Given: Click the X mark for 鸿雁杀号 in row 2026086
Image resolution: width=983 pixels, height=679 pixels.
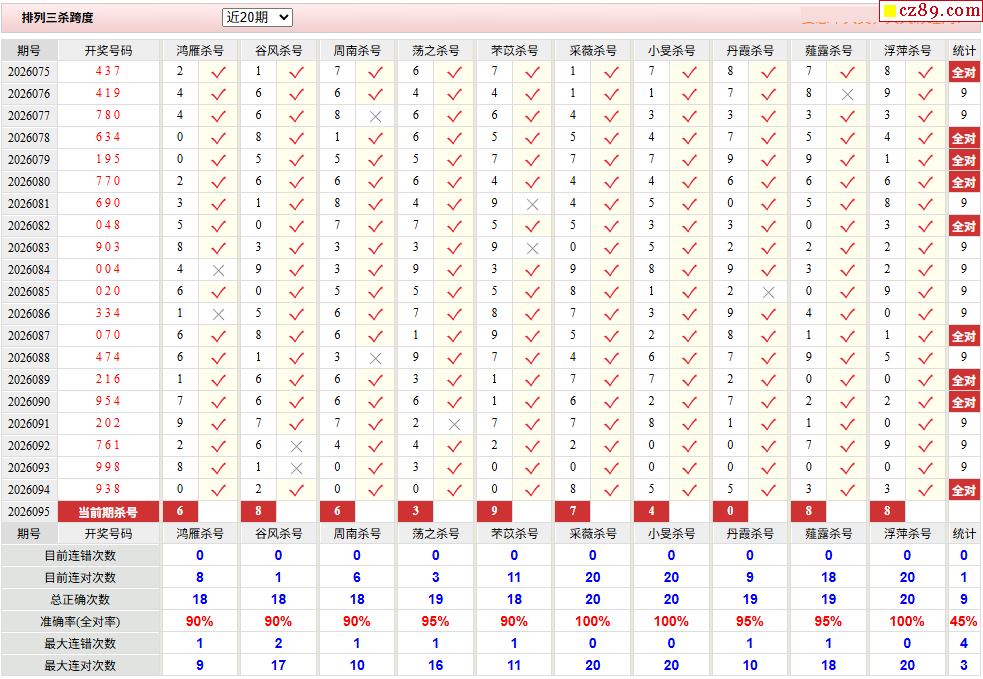Looking at the screenshot, I should tap(218, 315).
